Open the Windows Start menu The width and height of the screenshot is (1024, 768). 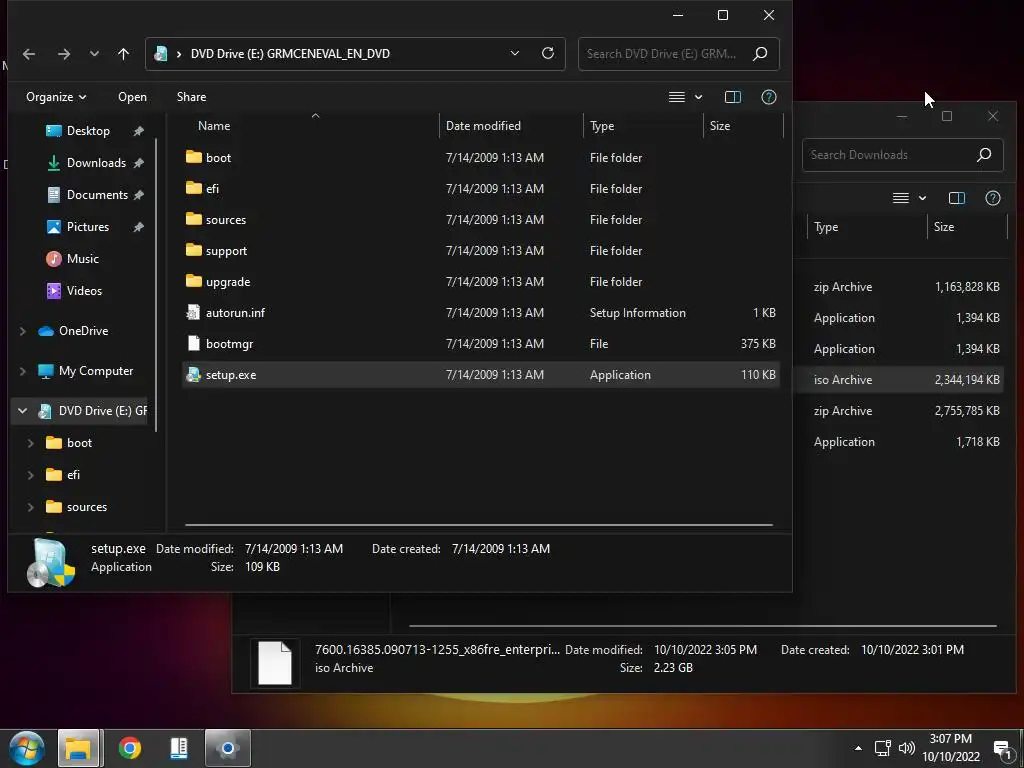(26, 748)
